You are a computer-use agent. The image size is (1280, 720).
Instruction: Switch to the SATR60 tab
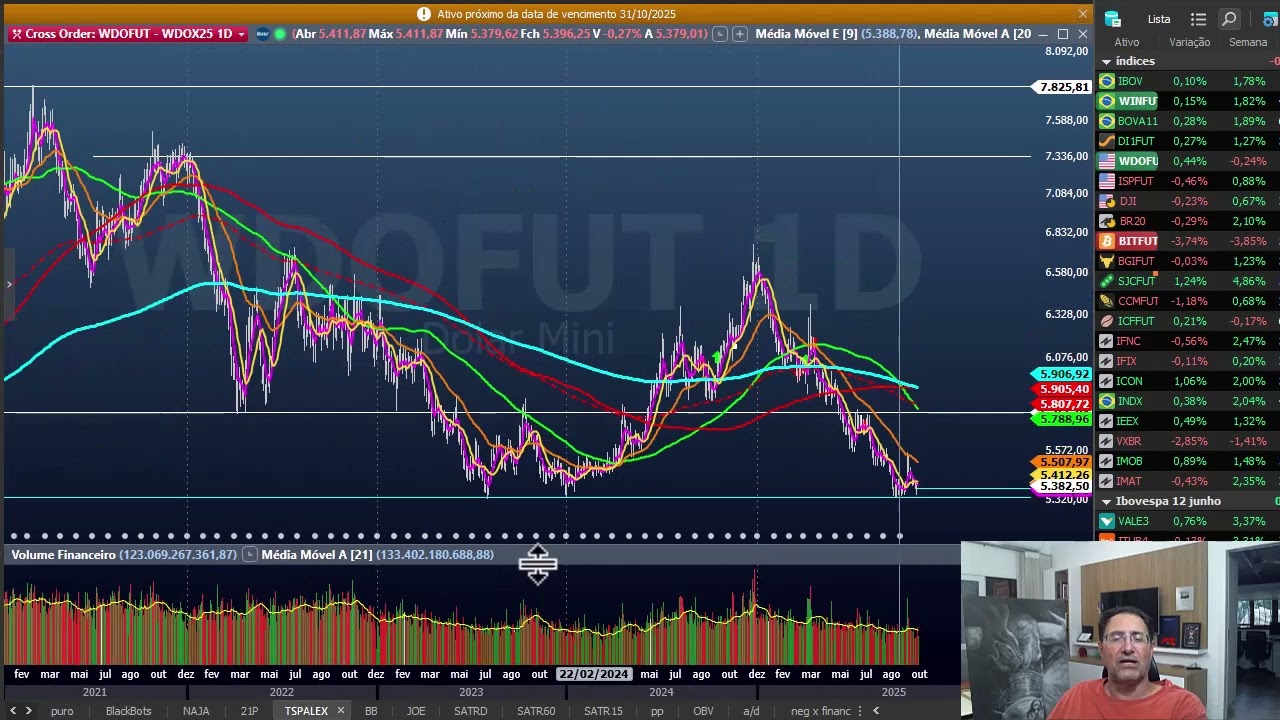coord(536,711)
